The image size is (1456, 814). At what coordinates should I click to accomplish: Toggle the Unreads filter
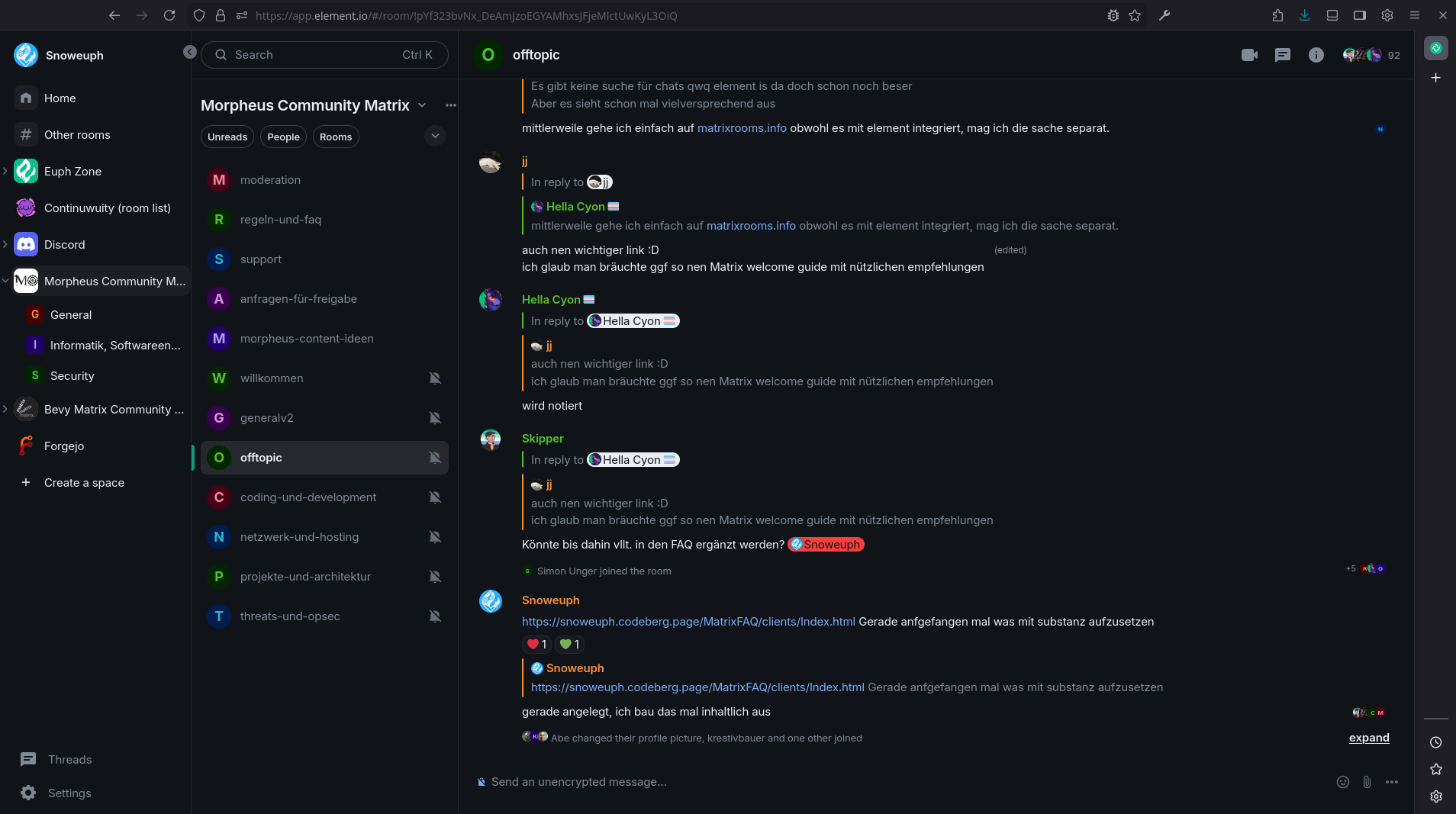227,137
